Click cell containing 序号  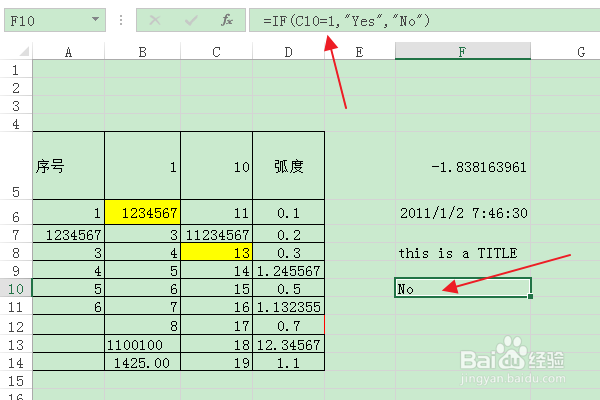(x=68, y=166)
